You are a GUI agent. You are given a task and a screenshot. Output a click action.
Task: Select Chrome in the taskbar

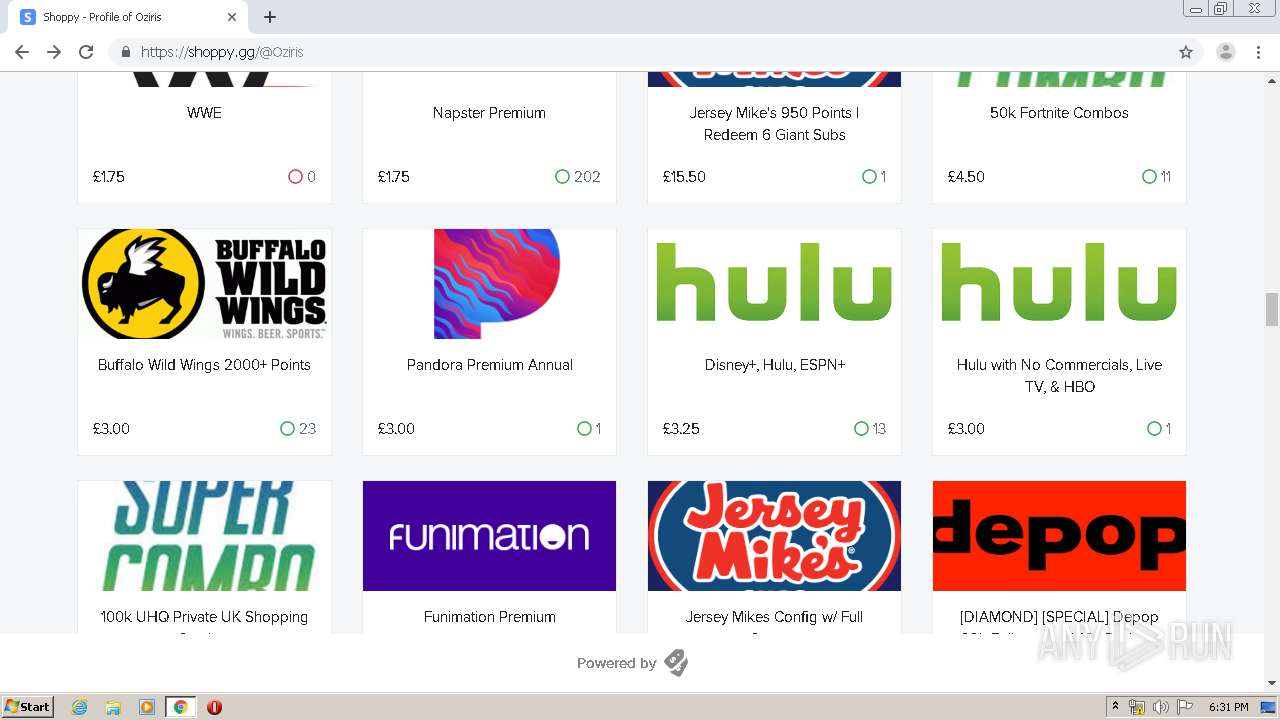click(180, 707)
